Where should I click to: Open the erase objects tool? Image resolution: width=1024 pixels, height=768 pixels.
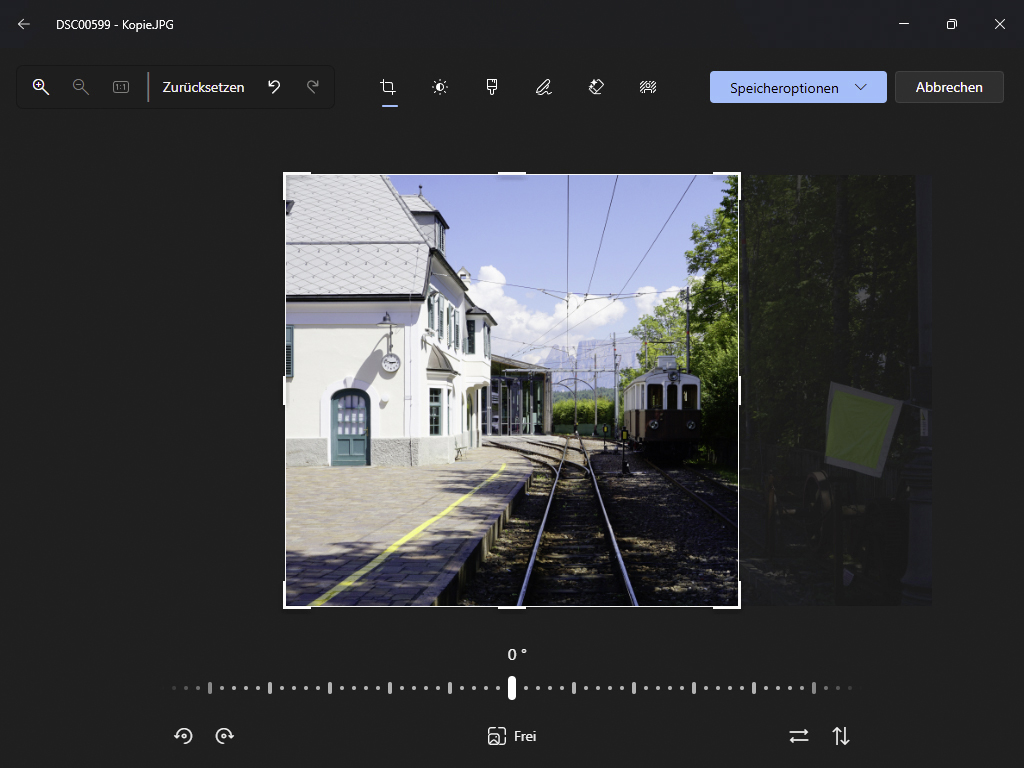[596, 87]
